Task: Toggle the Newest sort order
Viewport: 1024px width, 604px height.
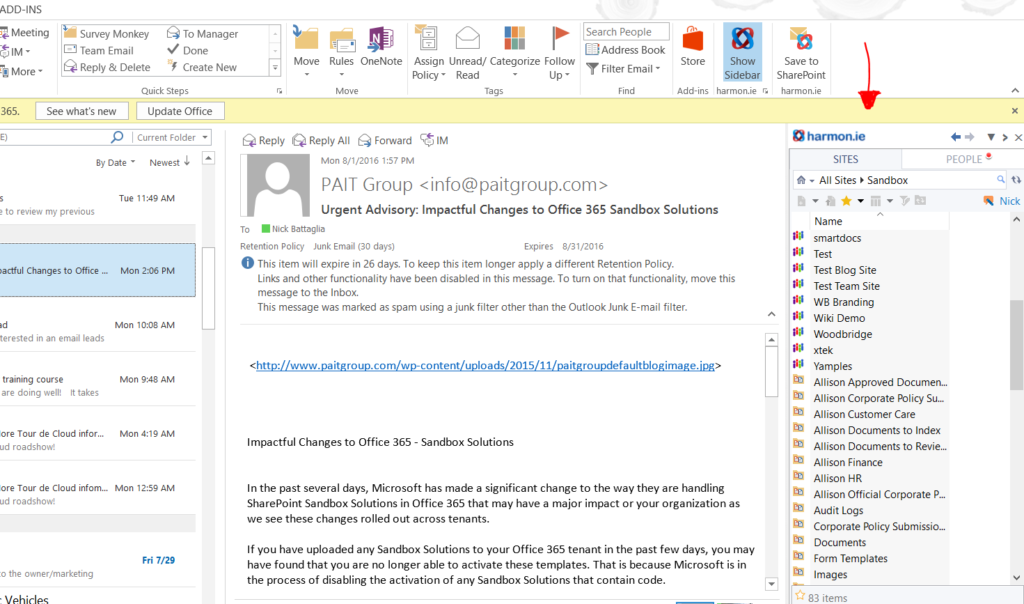Action: [x=169, y=162]
